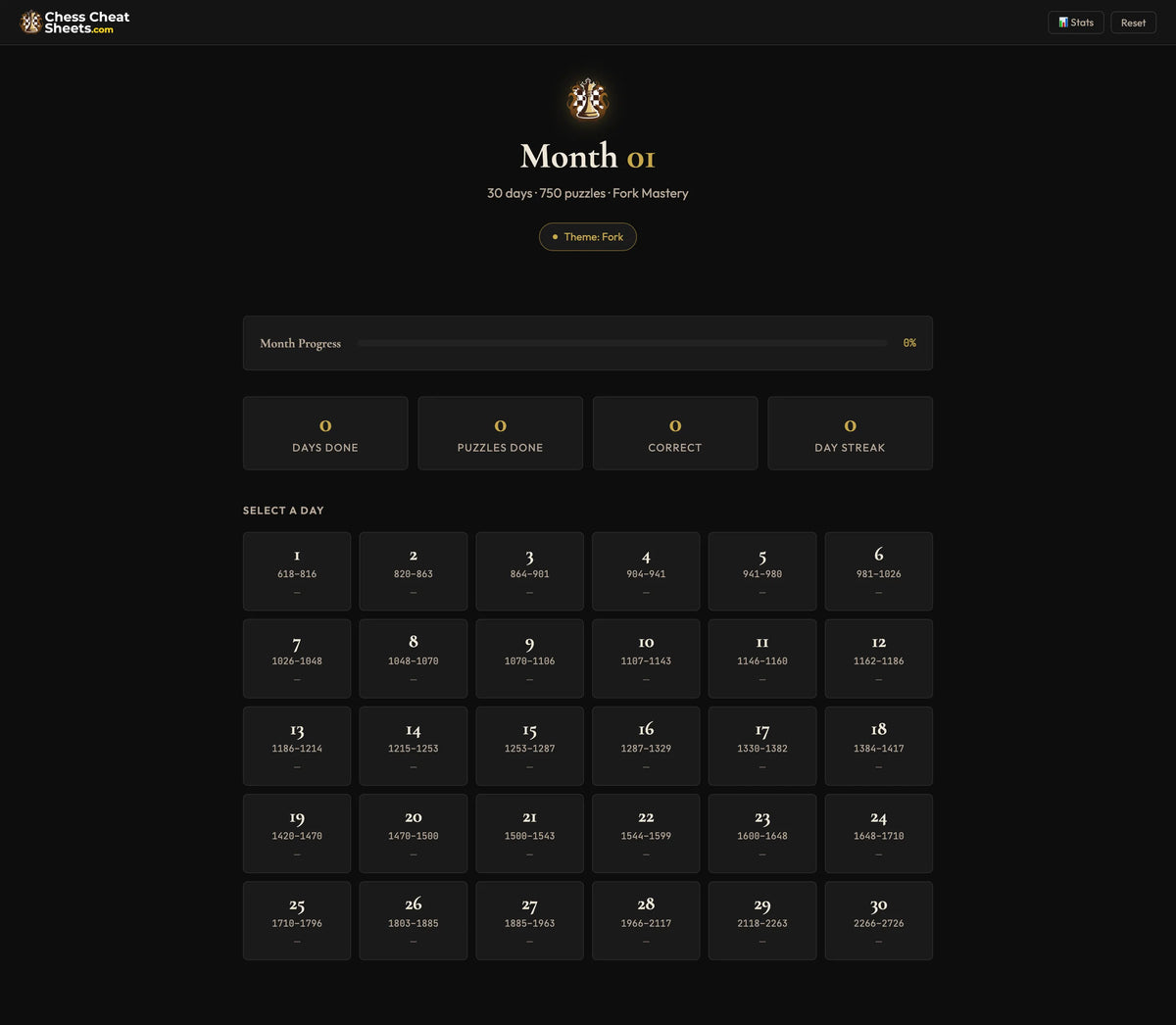Screen dimensions: 1176x1025
Task: Select day 1 with rating 618–816
Action: (297, 571)
